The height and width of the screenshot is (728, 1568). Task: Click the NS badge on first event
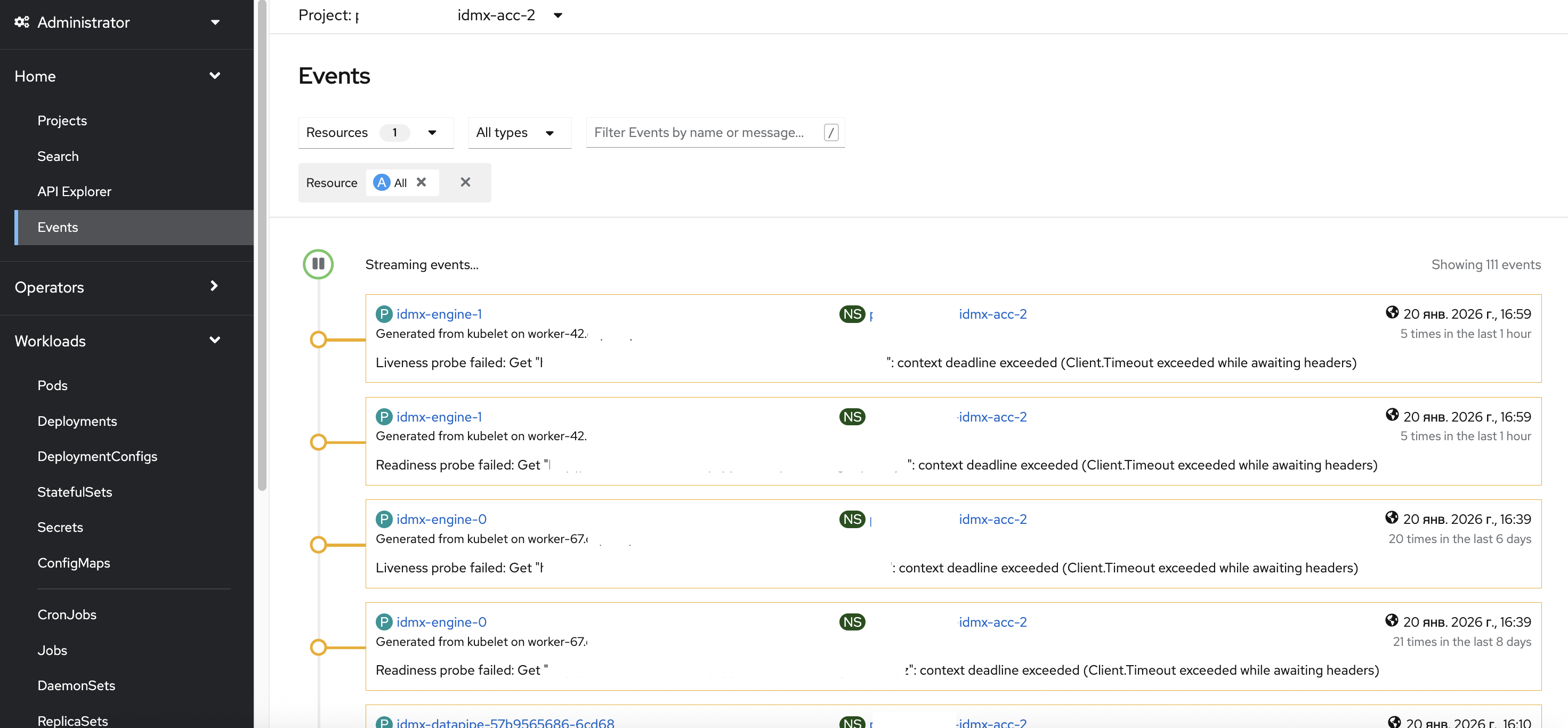click(x=852, y=314)
